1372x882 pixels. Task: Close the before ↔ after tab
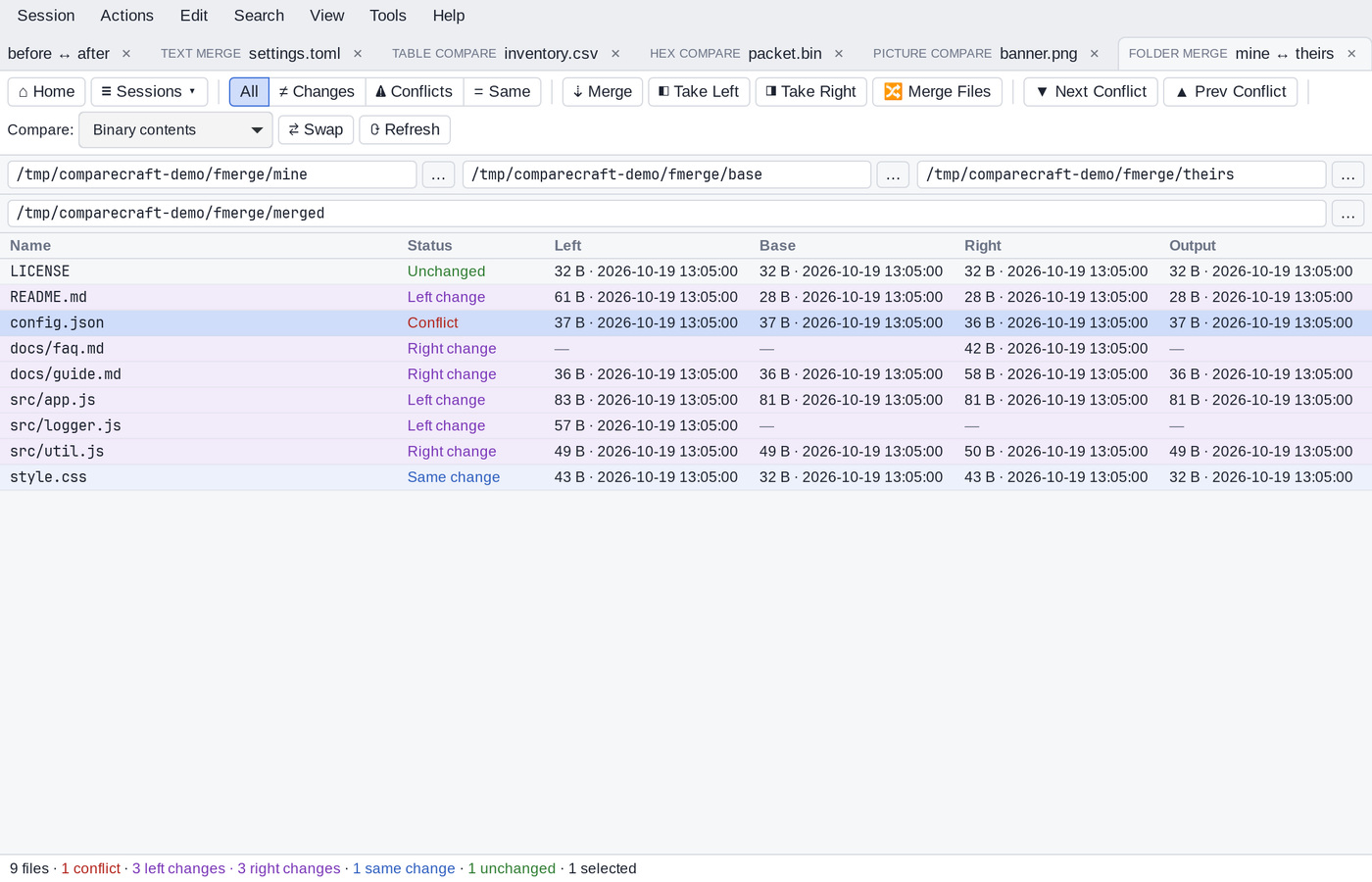click(x=126, y=54)
